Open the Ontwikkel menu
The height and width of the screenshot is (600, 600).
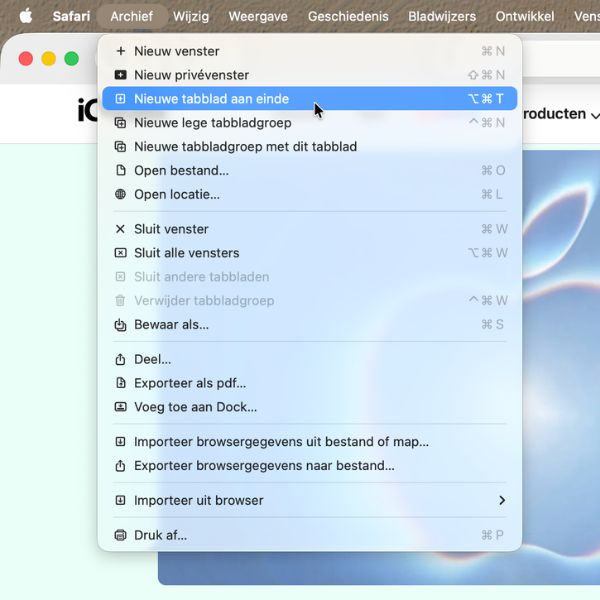click(x=525, y=16)
